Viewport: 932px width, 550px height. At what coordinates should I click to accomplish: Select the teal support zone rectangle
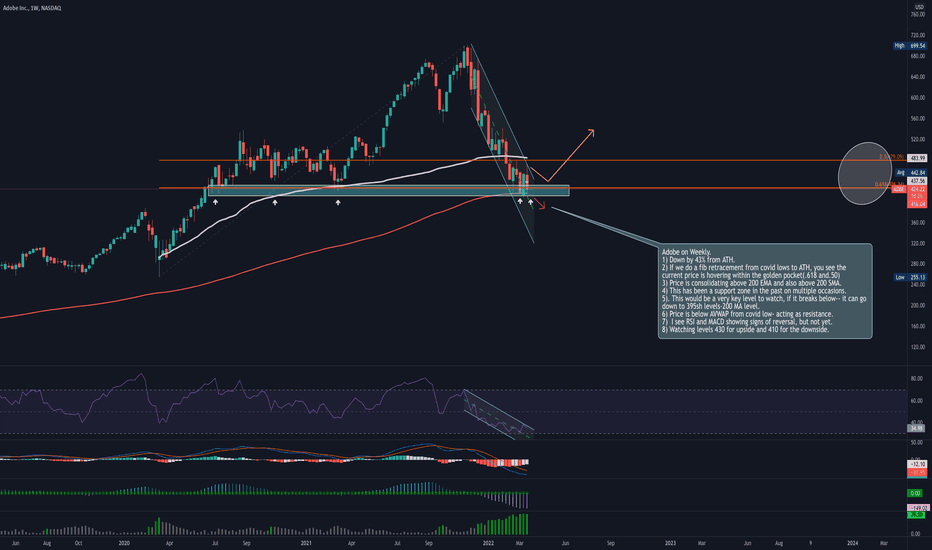(389, 190)
